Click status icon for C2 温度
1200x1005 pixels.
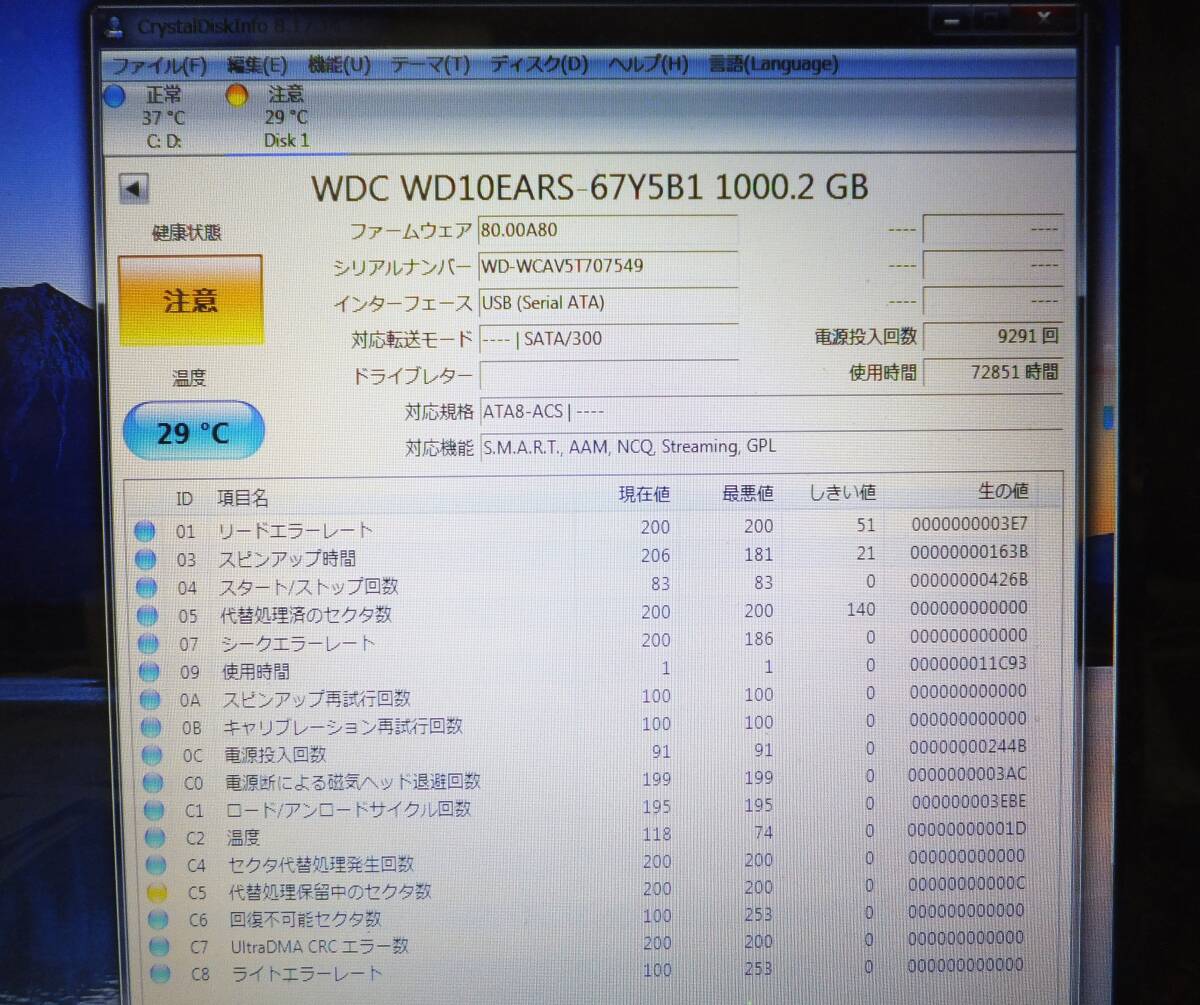(x=155, y=838)
